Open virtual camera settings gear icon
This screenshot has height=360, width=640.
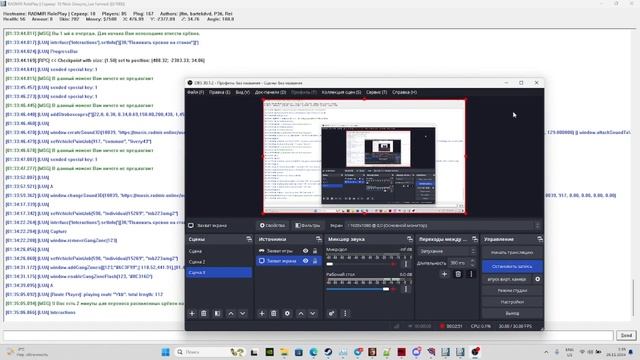tap(538, 279)
